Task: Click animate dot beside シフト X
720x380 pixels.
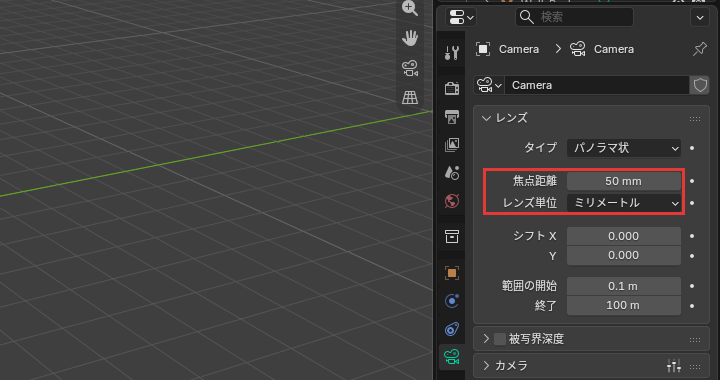Action: pyautogui.click(x=692, y=236)
